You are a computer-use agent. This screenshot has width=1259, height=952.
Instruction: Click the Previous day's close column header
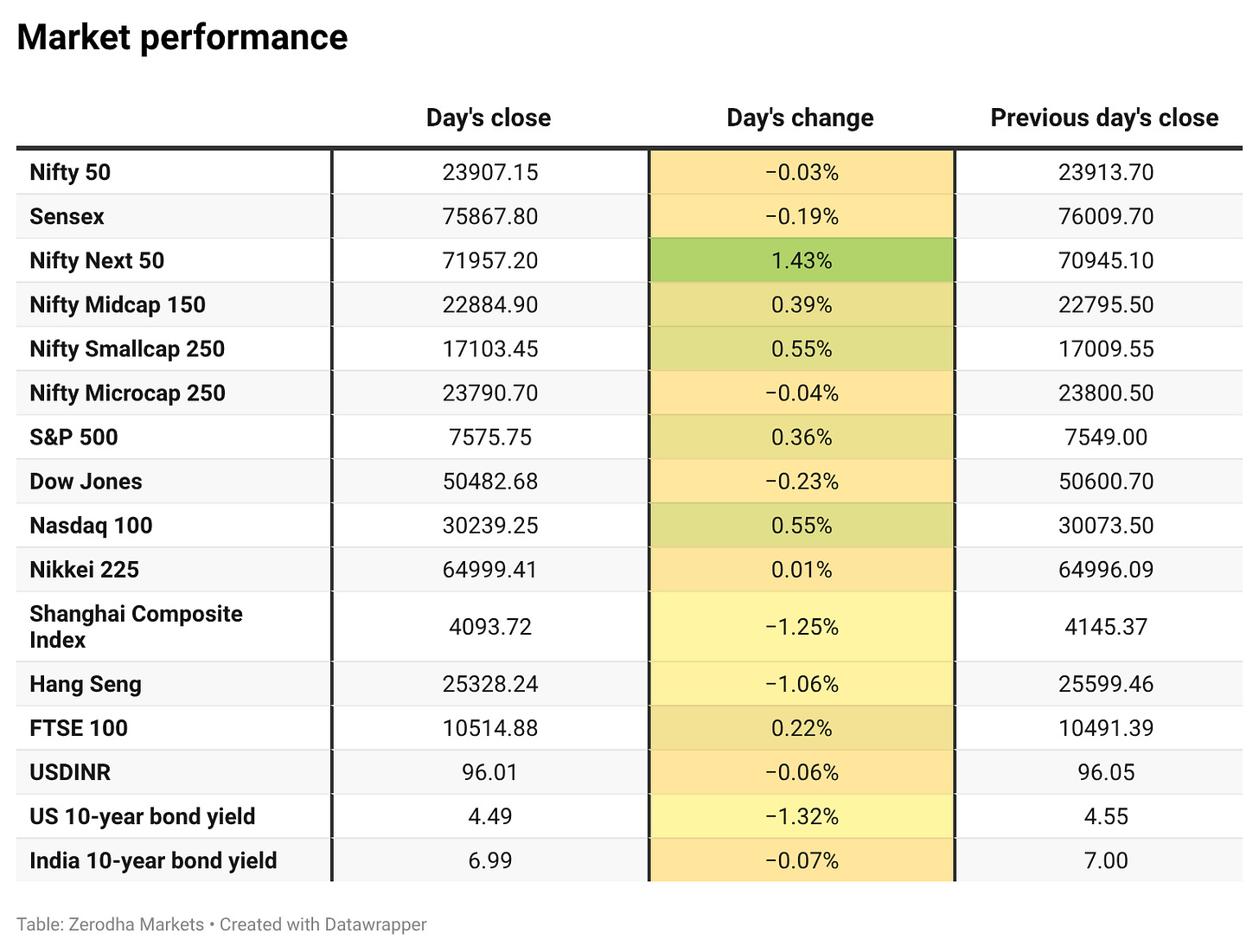point(1104,118)
